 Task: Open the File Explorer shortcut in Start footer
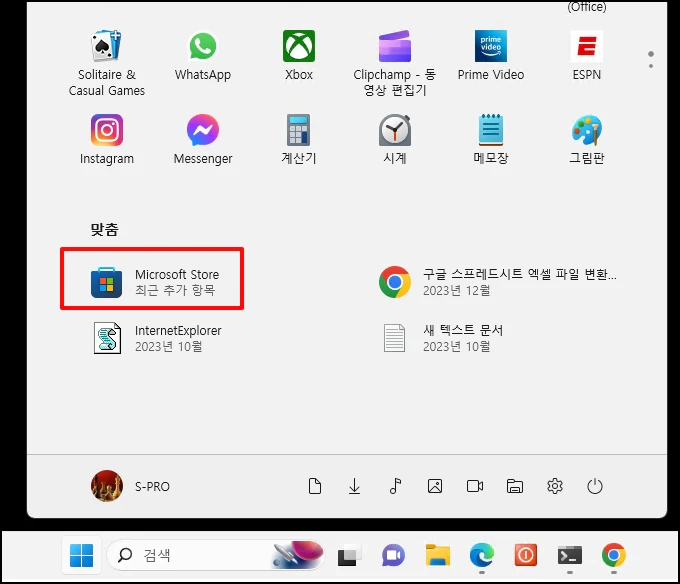pyautogui.click(x=515, y=486)
